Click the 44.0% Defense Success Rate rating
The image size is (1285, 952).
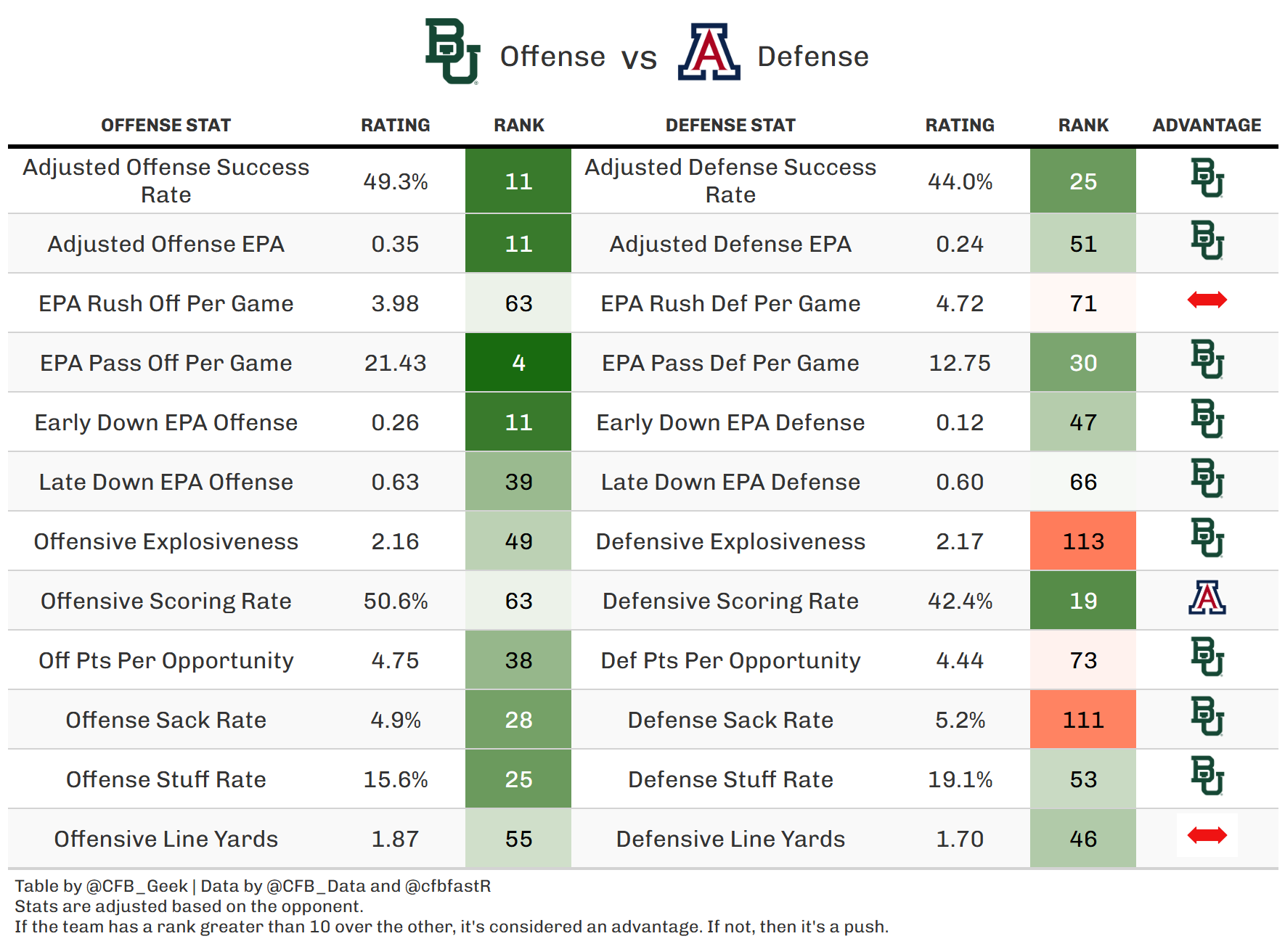coord(960,181)
